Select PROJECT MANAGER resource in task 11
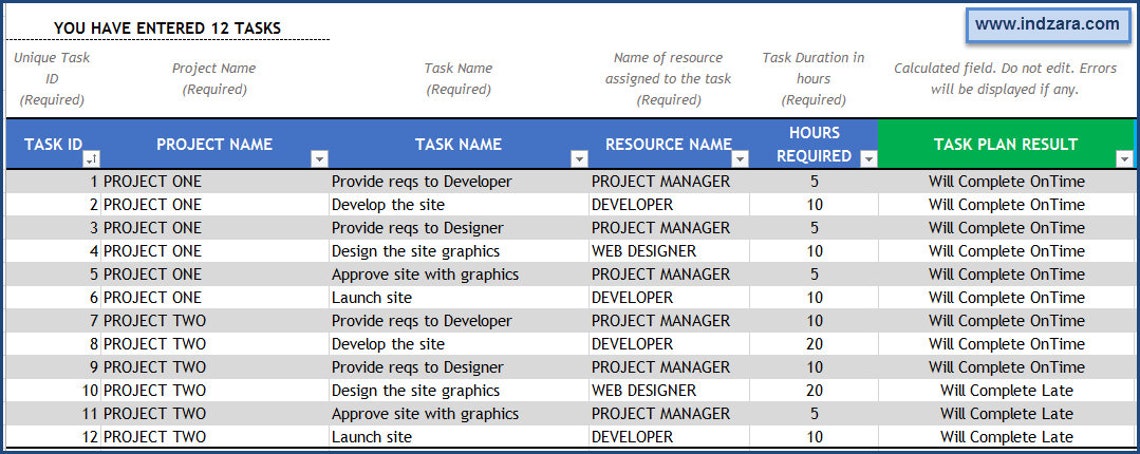1140x454 pixels. pos(669,414)
